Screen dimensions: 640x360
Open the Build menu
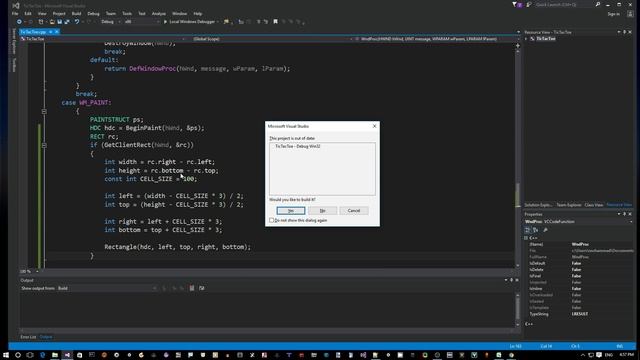(76, 13)
